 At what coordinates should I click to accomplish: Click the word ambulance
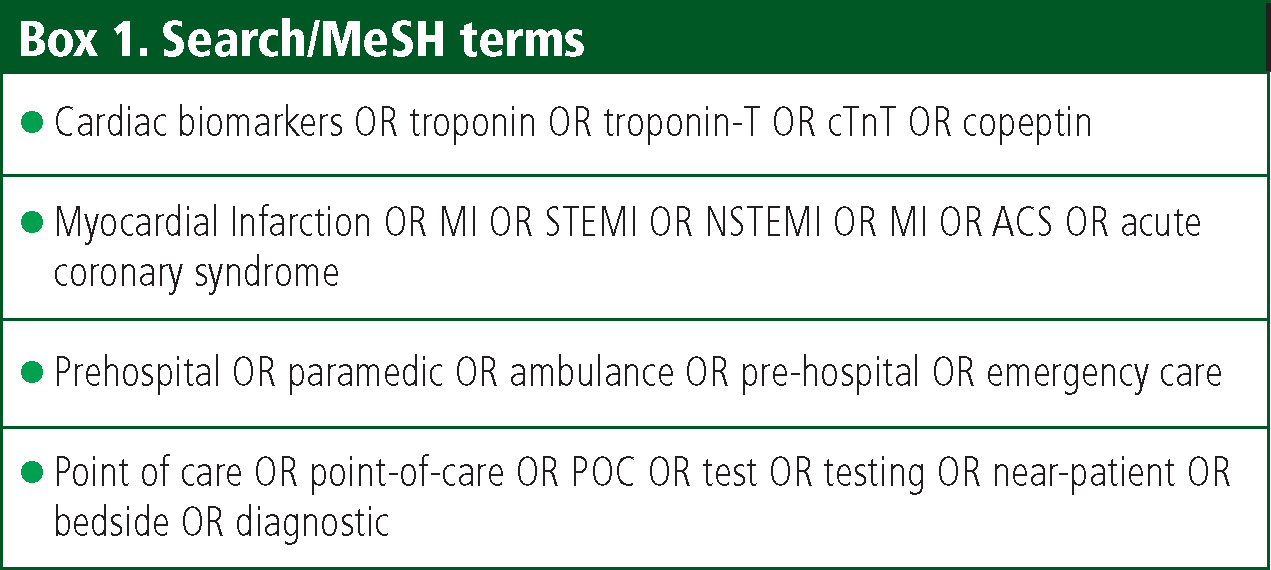tap(591, 373)
